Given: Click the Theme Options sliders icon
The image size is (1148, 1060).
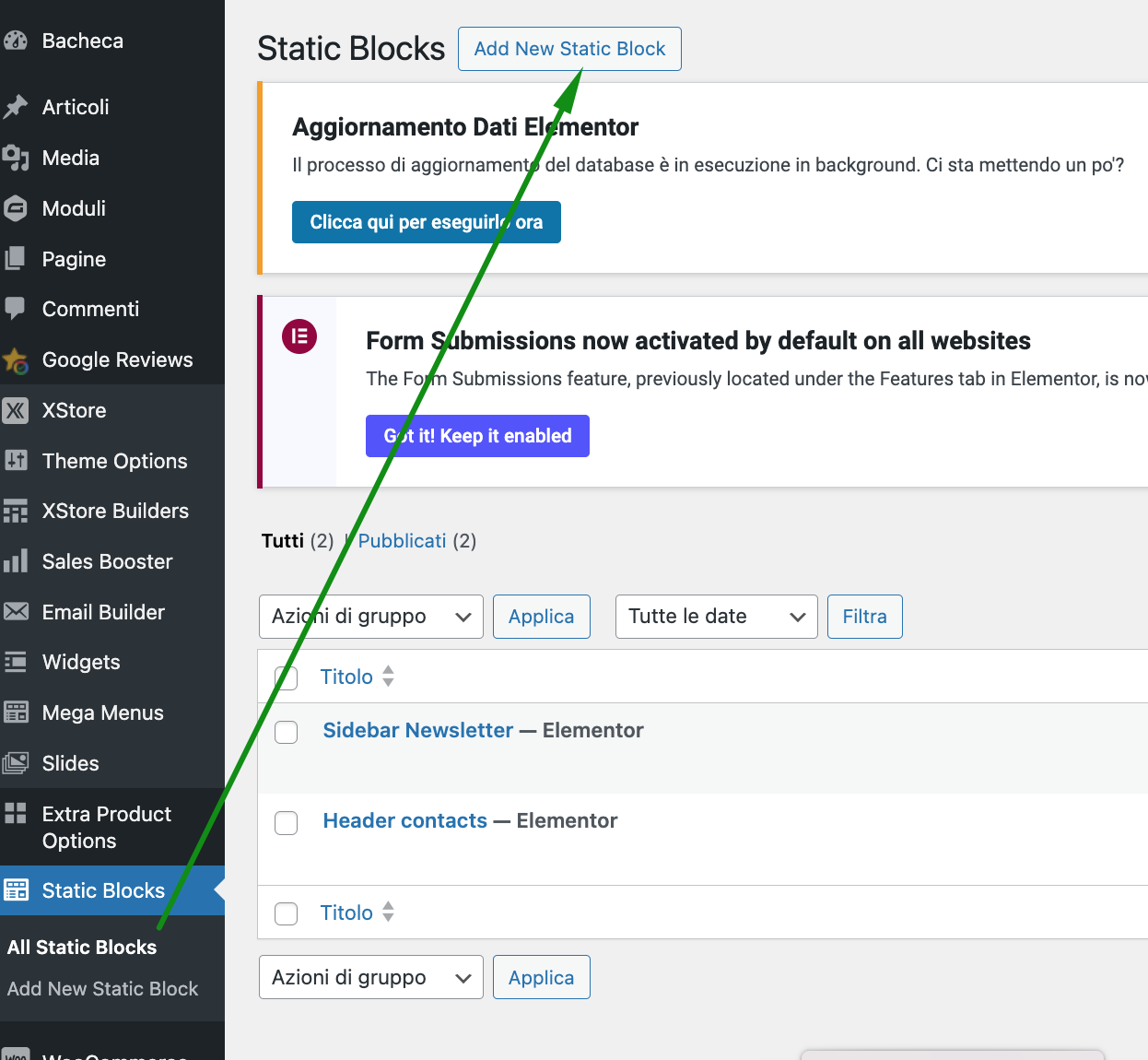Looking at the screenshot, I should click(x=15, y=461).
